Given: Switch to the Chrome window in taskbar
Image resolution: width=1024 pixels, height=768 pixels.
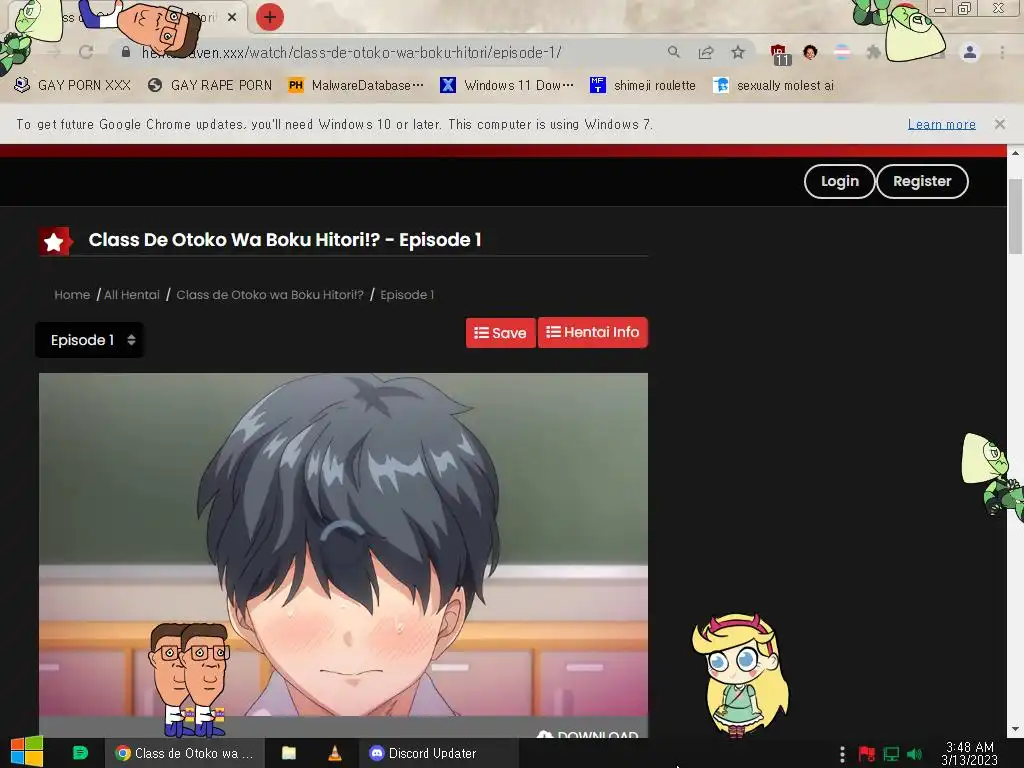Looking at the screenshot, I should point(185,753).
